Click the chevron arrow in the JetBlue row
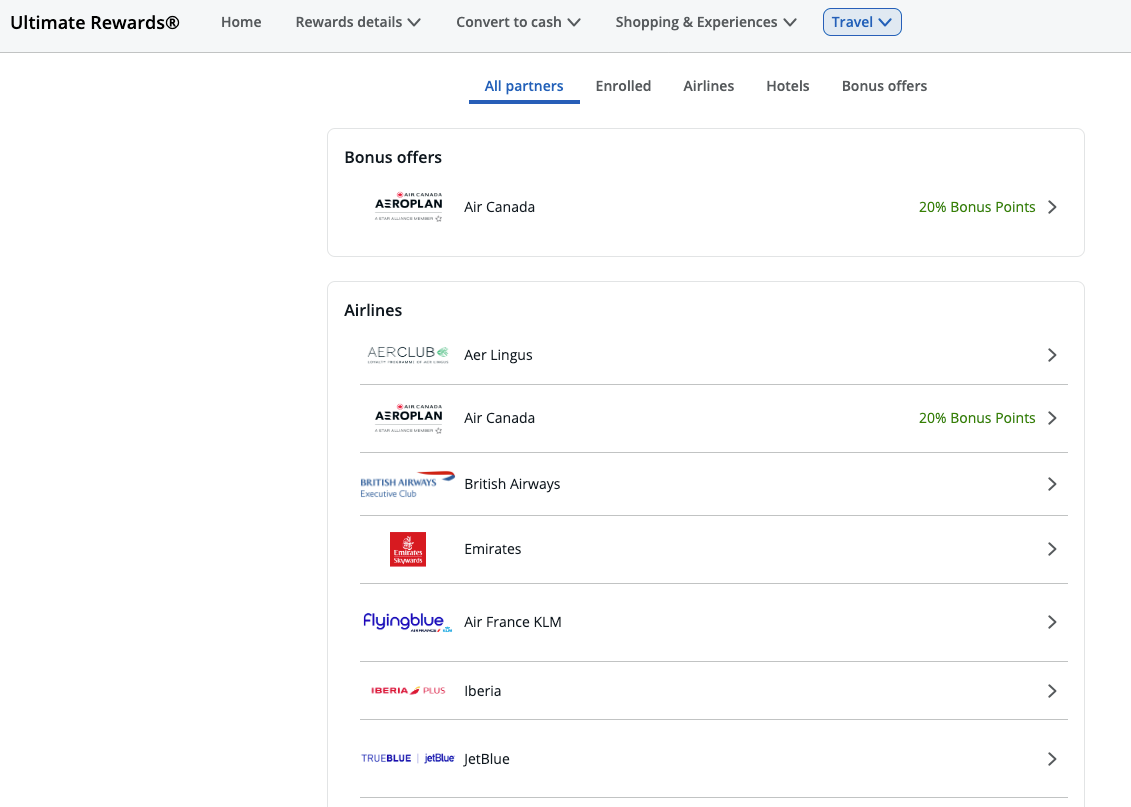Screen dimensions: 1131x807 1052,759
